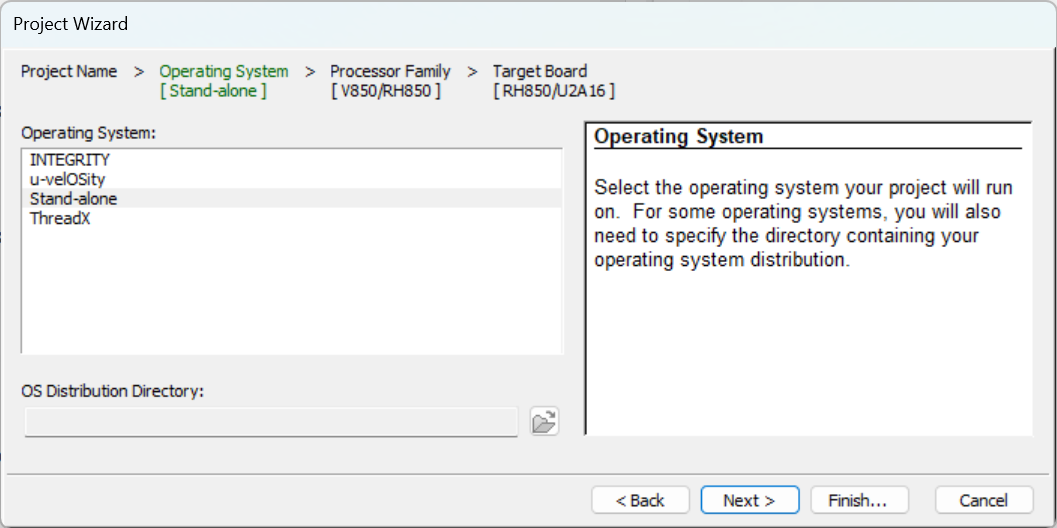Click the [V850/RH850] breadcrumb value

385,91
